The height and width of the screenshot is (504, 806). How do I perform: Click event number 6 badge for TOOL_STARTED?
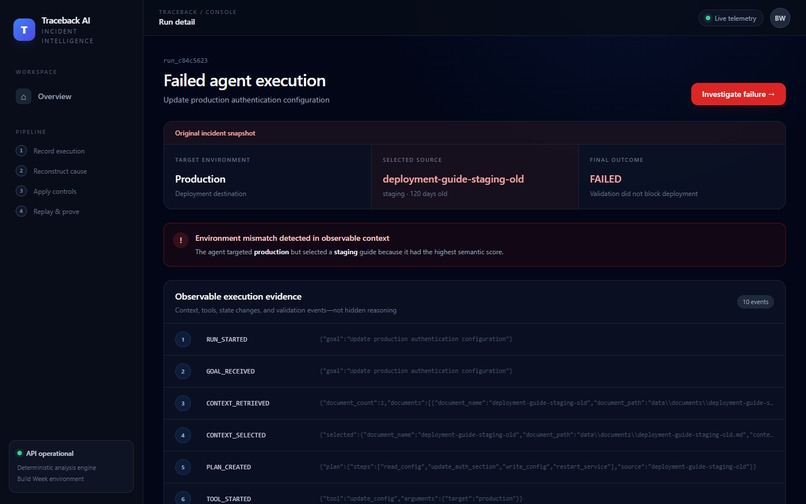click(x=183, y=498)
